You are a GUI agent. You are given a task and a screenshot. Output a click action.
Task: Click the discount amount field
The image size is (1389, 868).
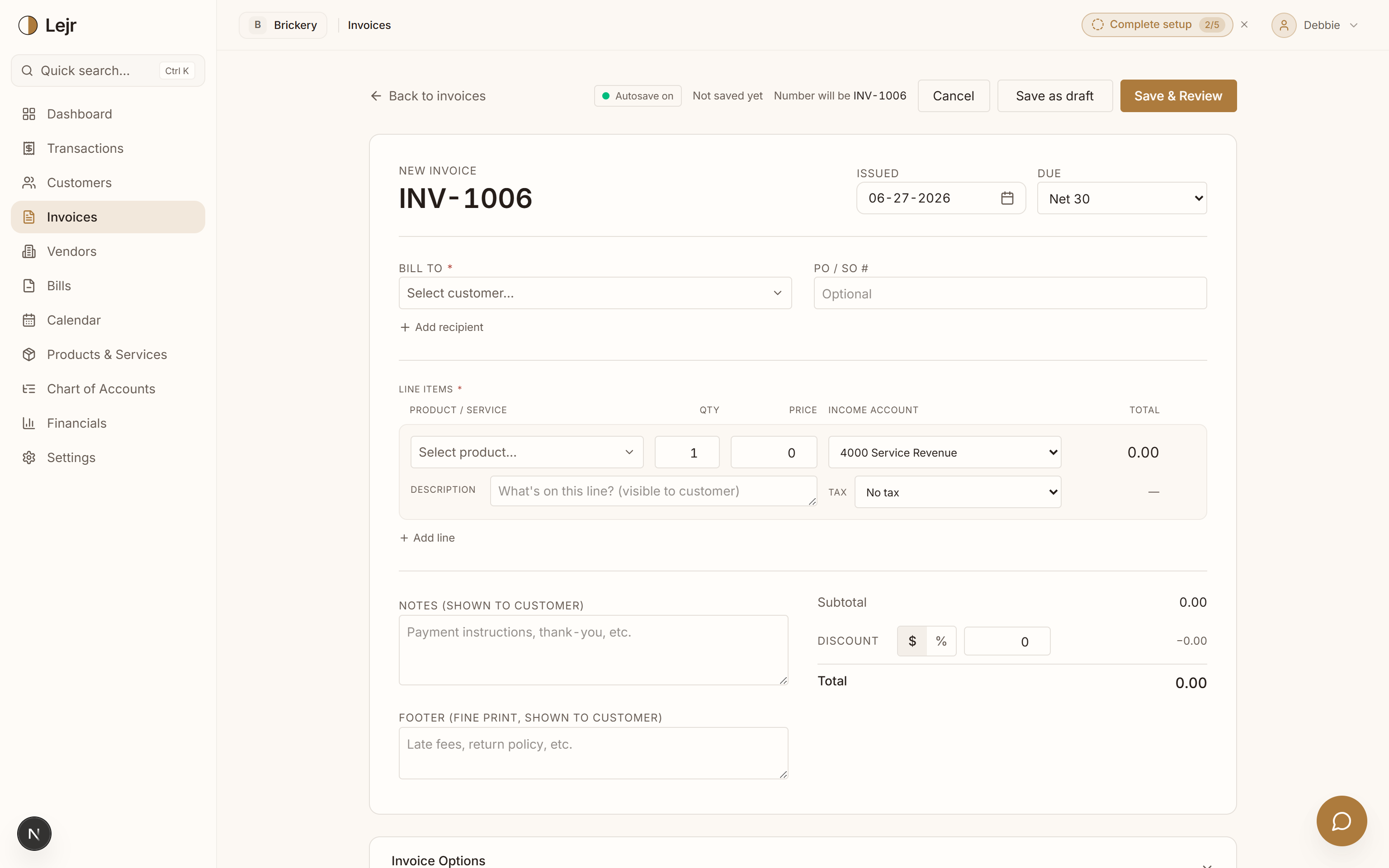pyautogui.click(x=1007, y=641)
